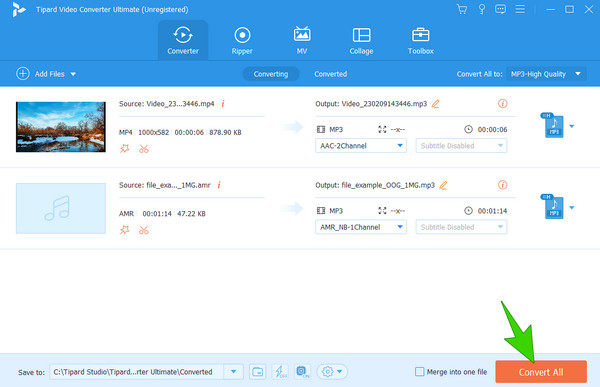Switch to the Converter tab
Image resolution: width=600 pixels, height=387 pixels.
click(x=183, y=40)
